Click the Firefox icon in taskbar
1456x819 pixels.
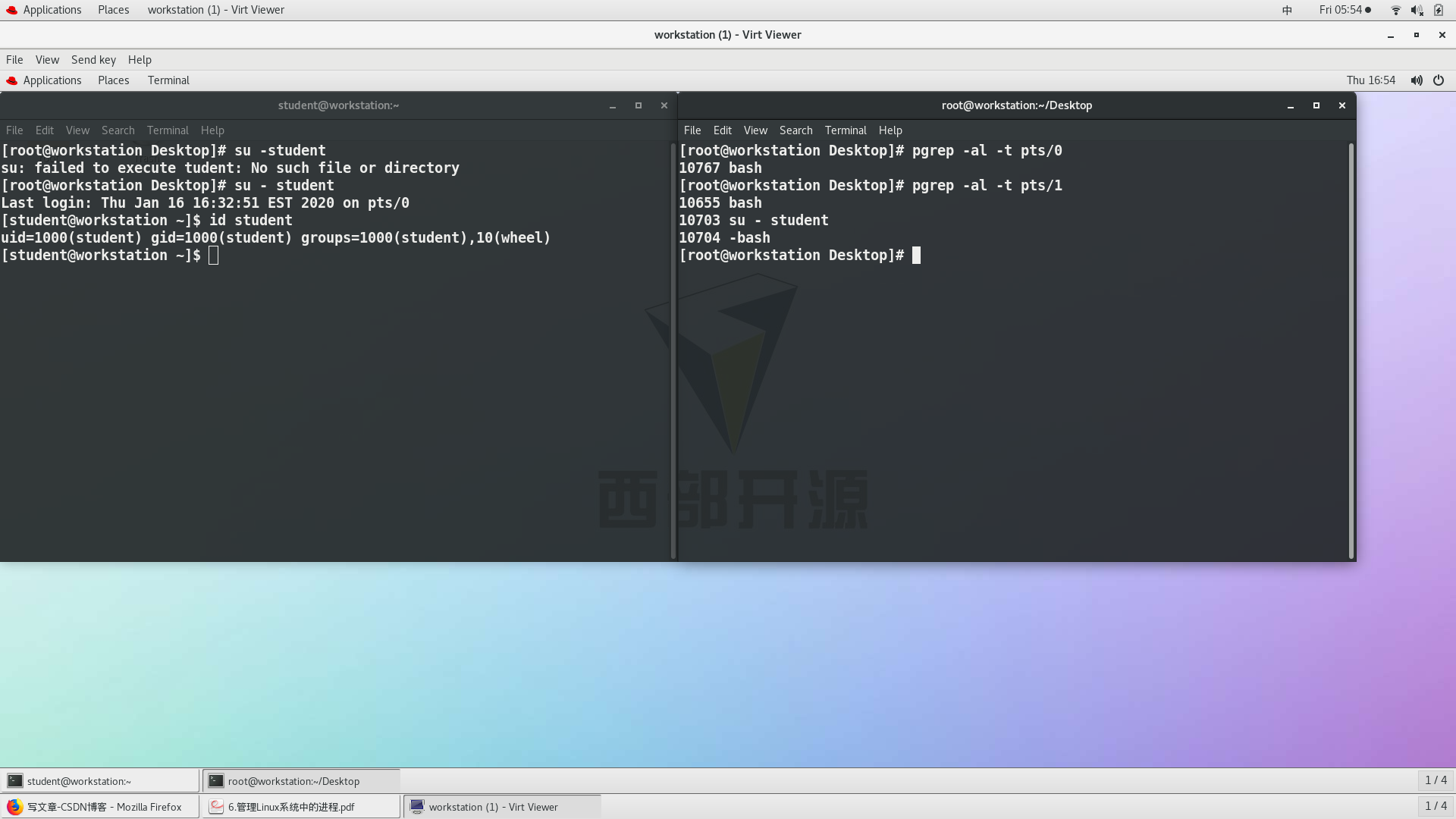(14, 807)
